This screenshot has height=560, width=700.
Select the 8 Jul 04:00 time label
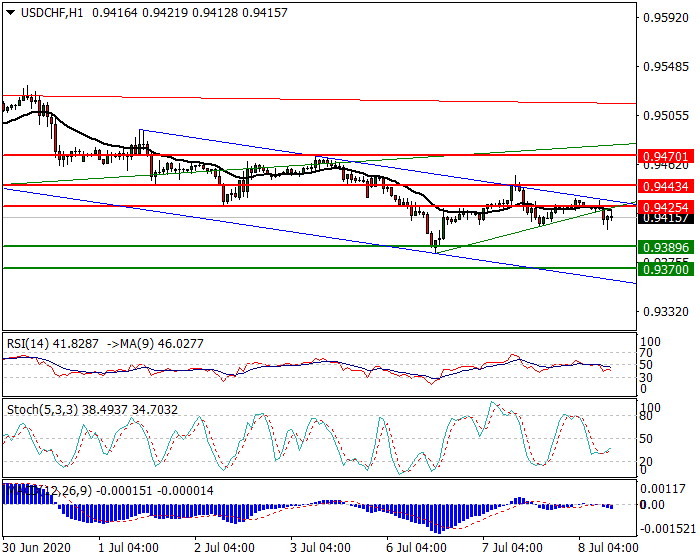608,547
